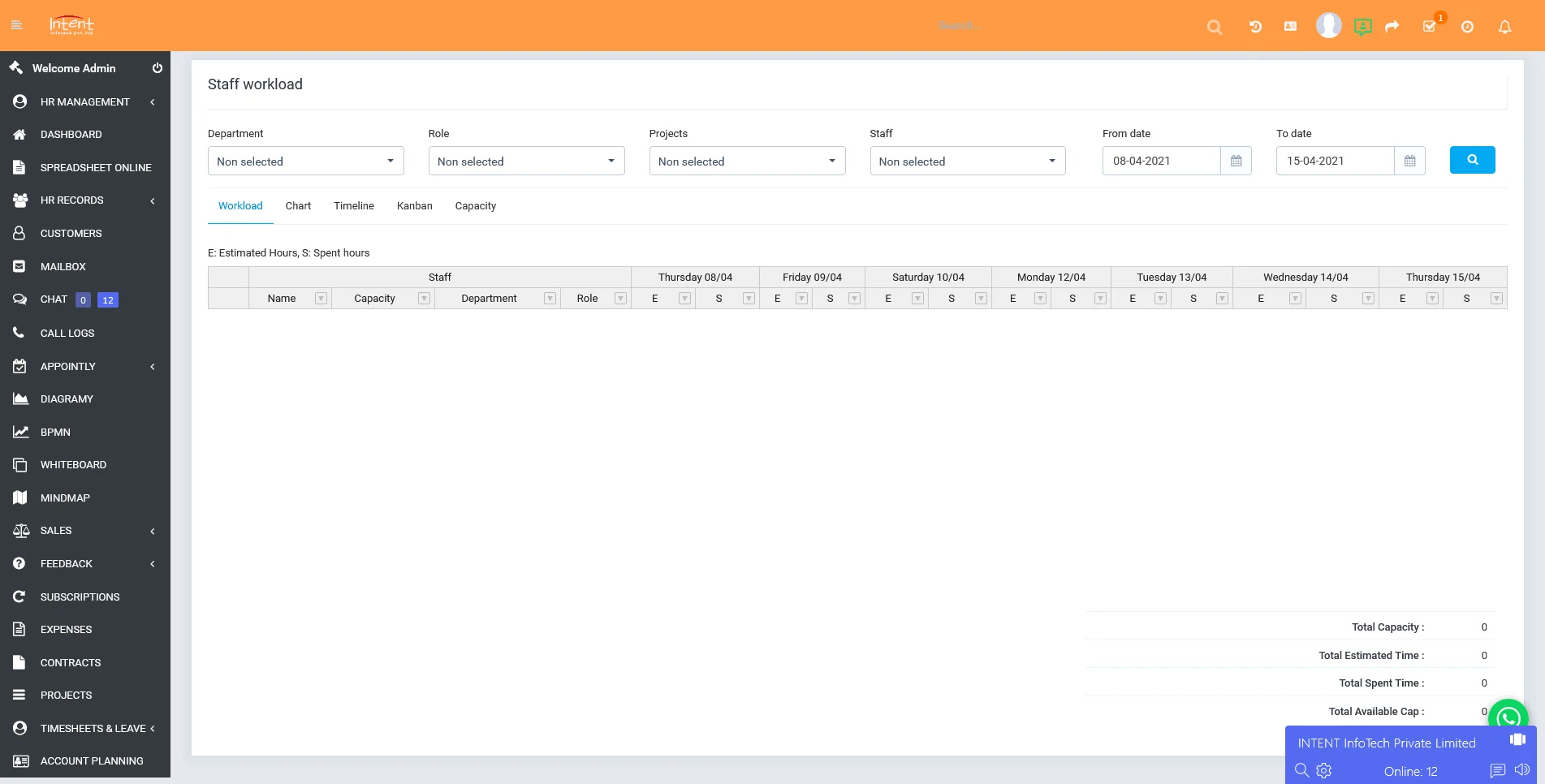Click the blue search filter button
The image size is (1545, 784).
click(x=1473, y=160)
